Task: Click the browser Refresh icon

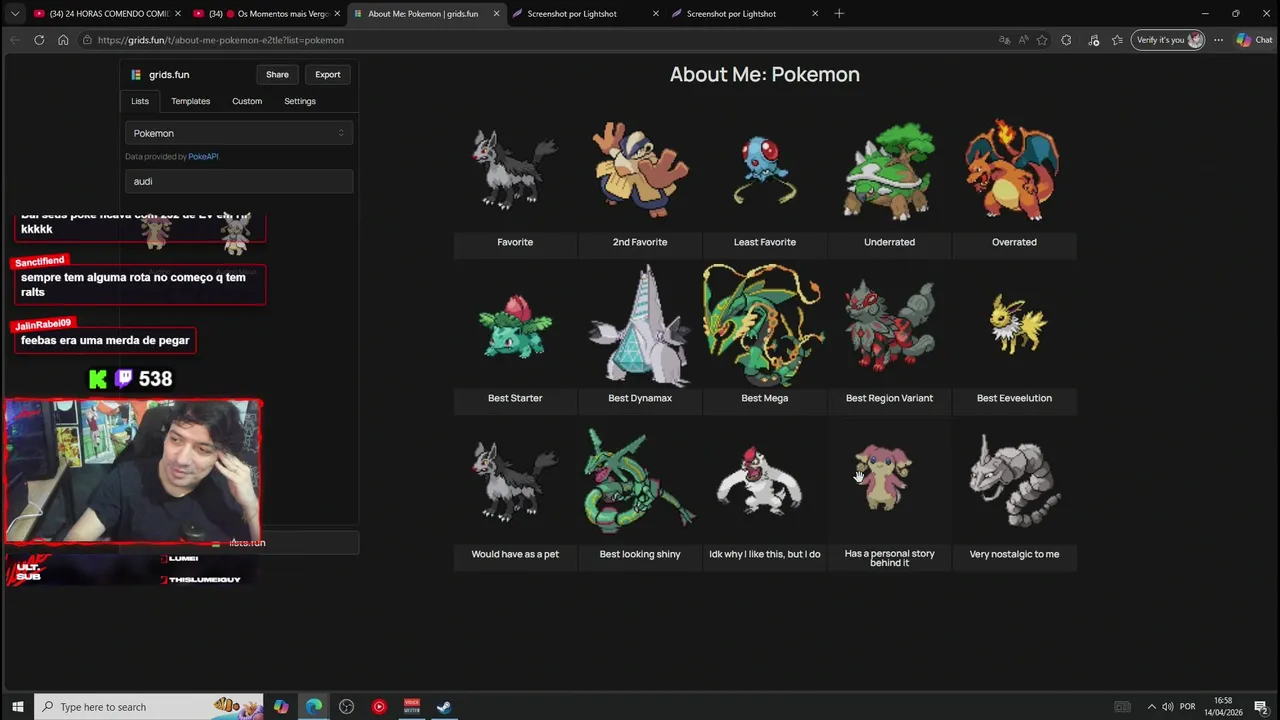Action: tap(39, 40)
